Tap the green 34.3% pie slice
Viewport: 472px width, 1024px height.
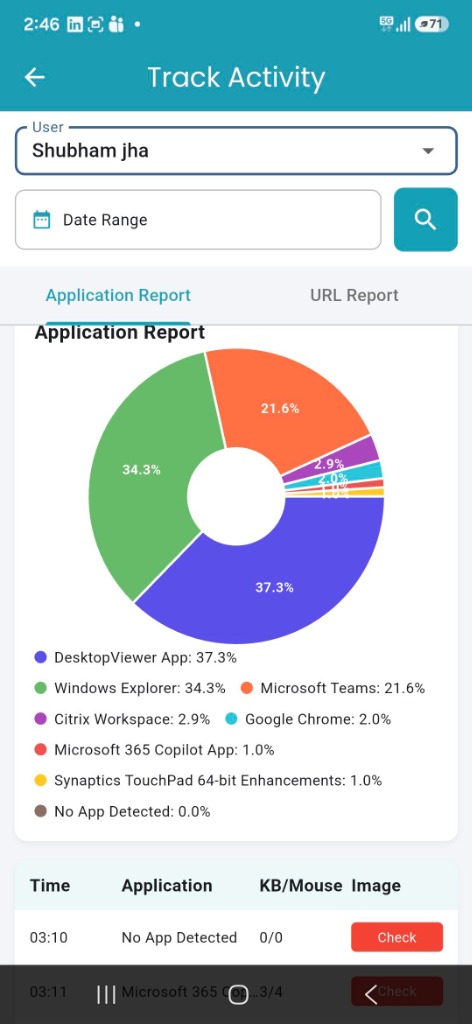click(141, 470)
